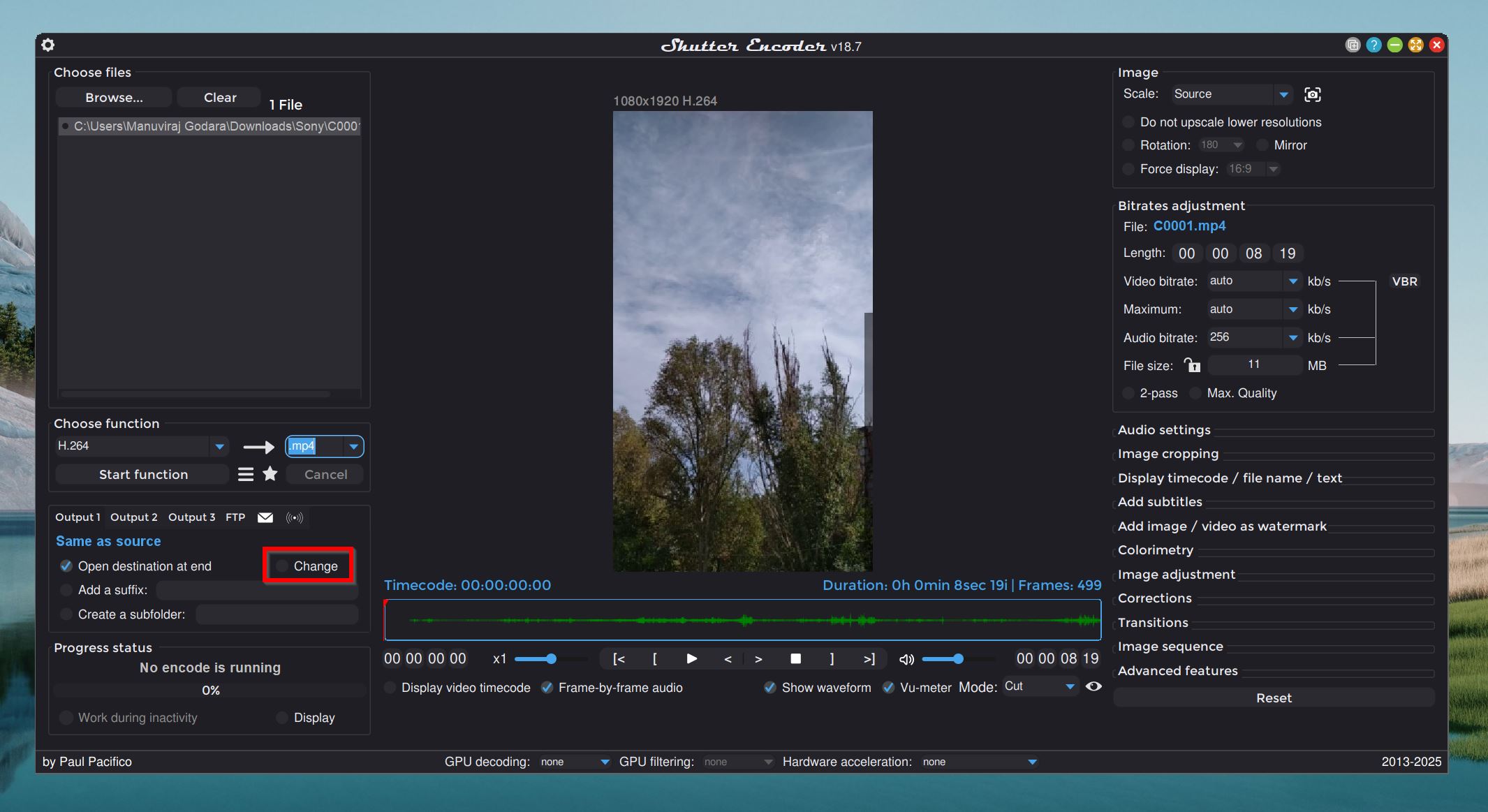Image resolution: width=1488 pixels, height=812 pixels.
Task: Jump to the out point marker
Action: coord(869,658)
